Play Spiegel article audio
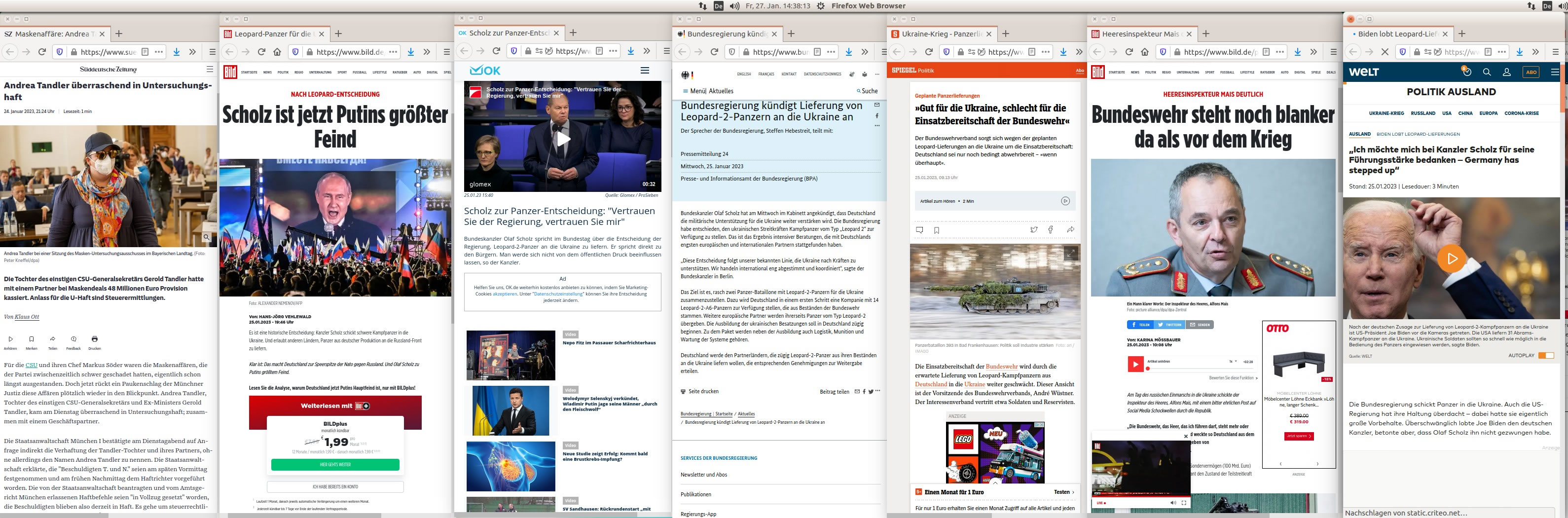The image size is (1568, 518). [1065, 201]
